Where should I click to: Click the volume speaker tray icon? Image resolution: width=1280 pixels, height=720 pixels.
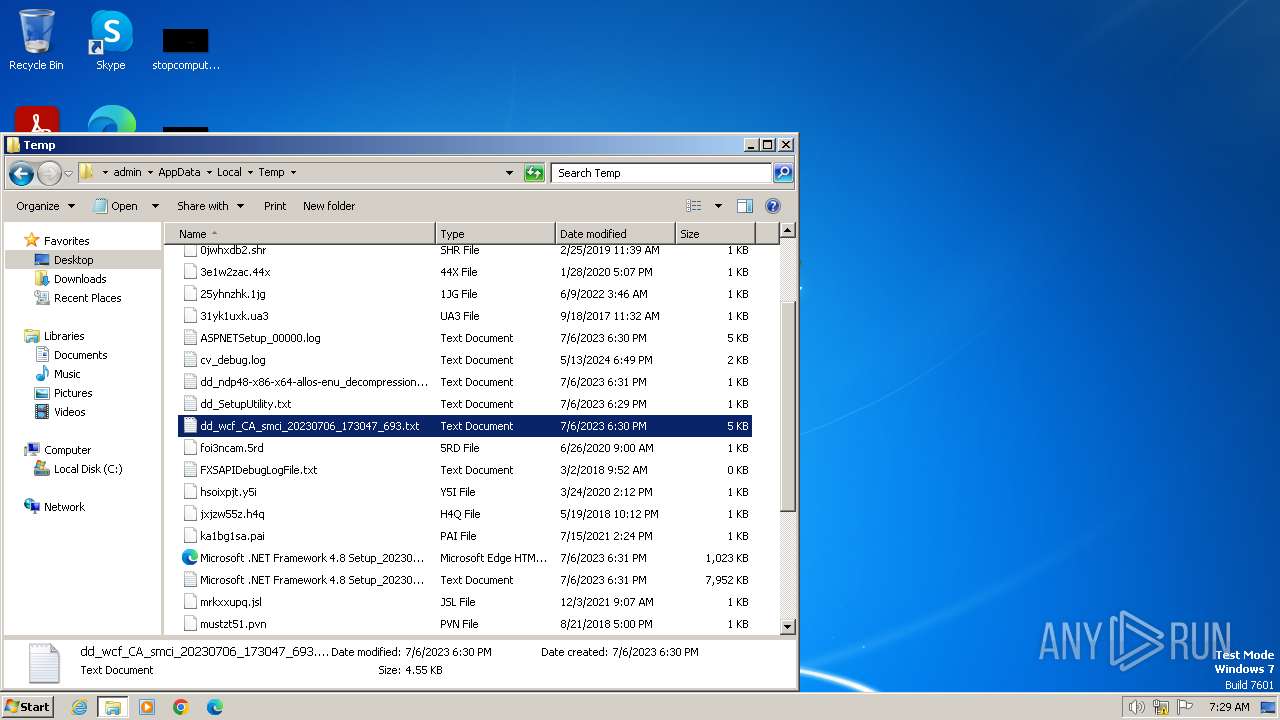click(x=1137, y=707)
